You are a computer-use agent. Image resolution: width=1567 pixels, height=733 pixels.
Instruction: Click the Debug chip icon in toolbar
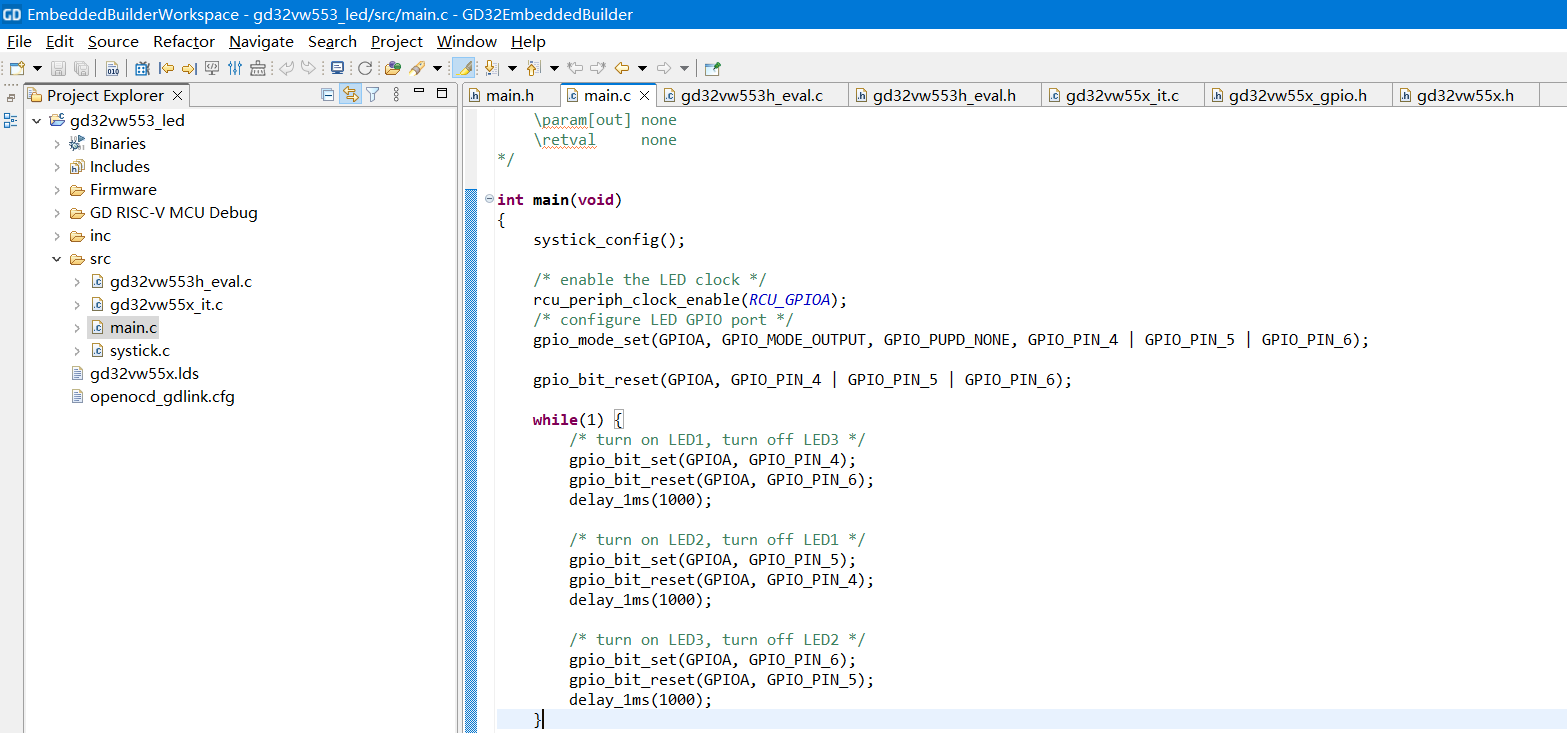142,68
